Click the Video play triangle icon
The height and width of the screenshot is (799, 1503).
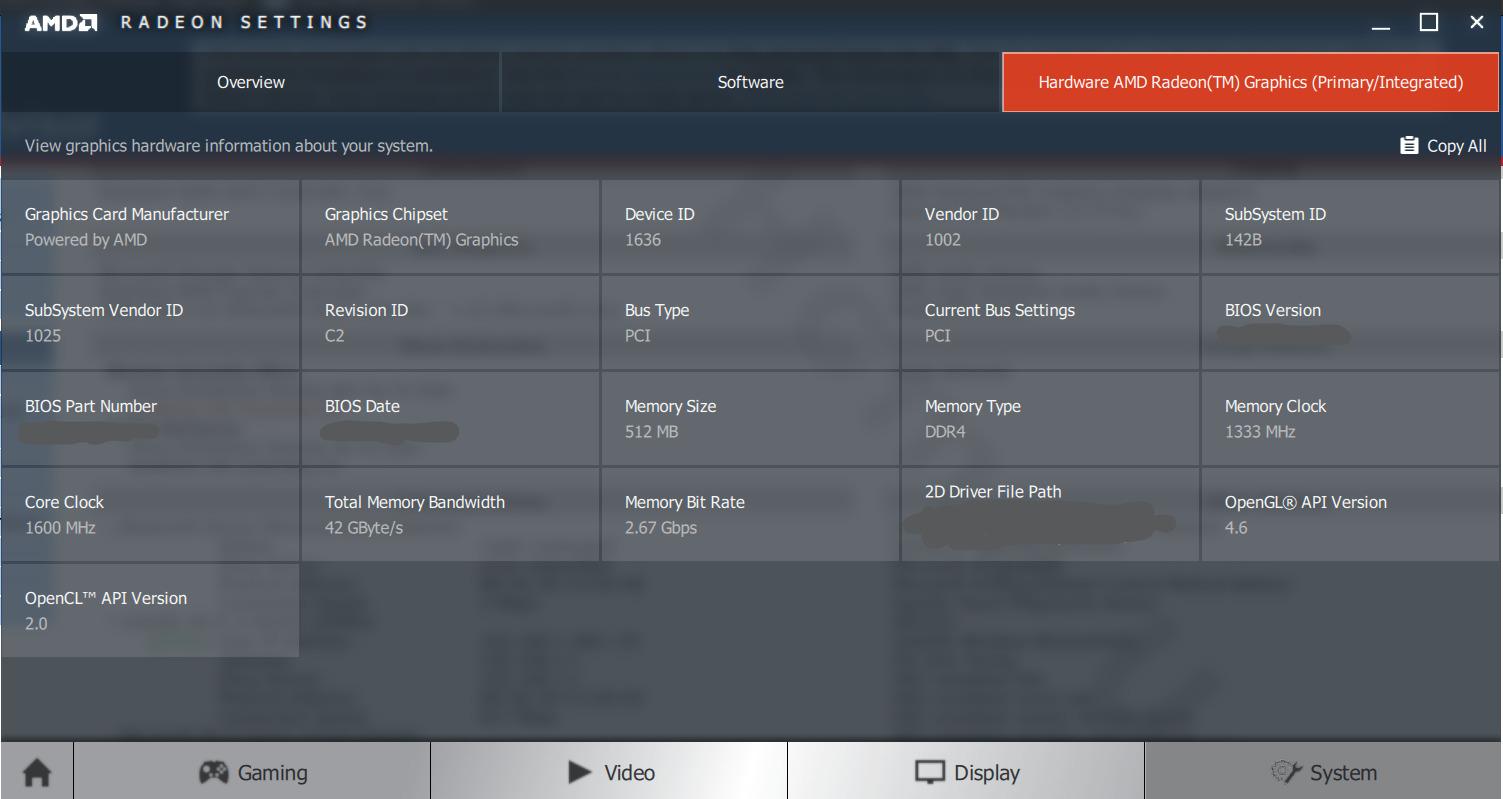tap(579, 772)
